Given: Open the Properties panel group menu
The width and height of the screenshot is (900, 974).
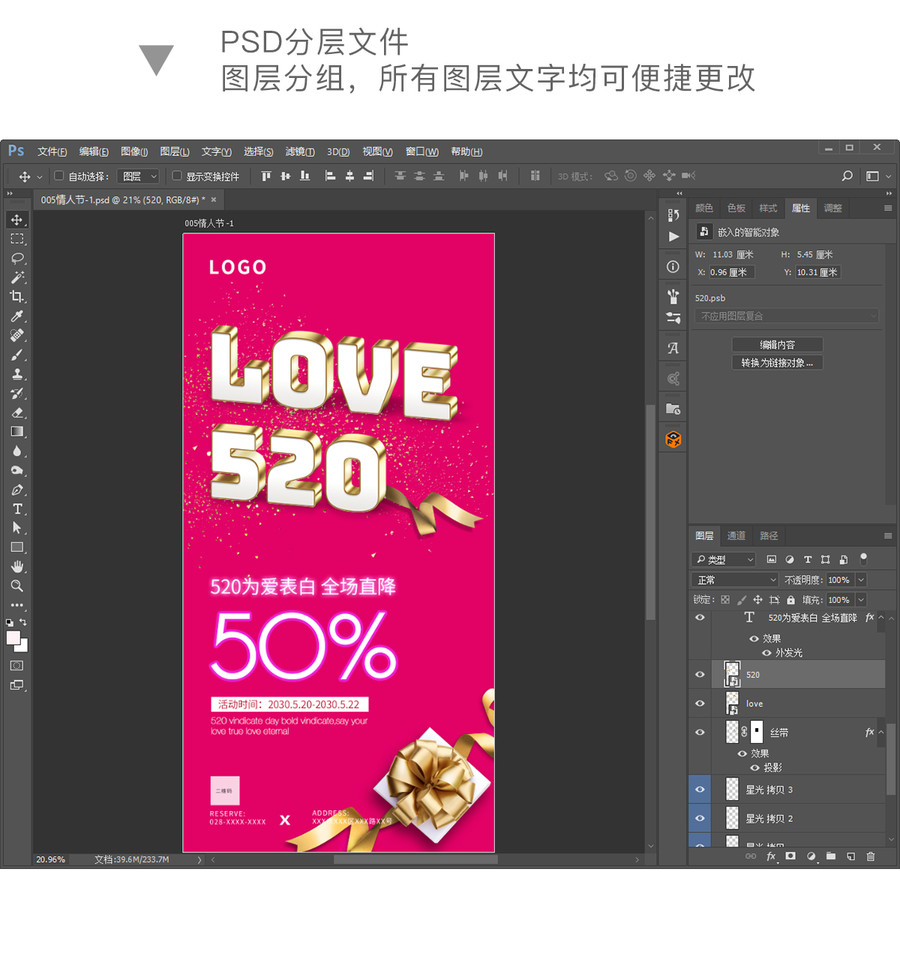Looking at the screenshot, I should tap(888, 208).
